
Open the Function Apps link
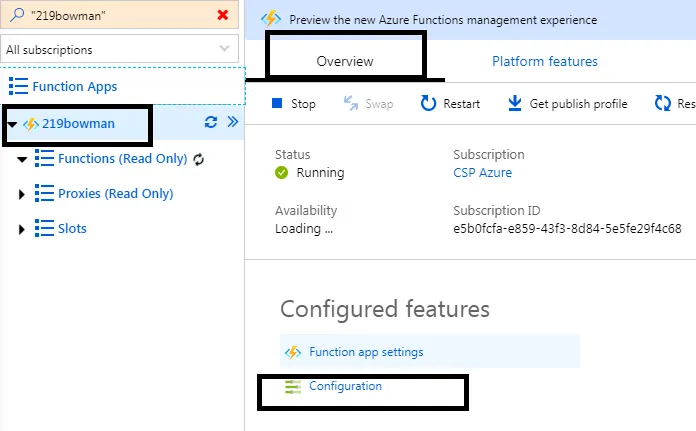[75, 87]
